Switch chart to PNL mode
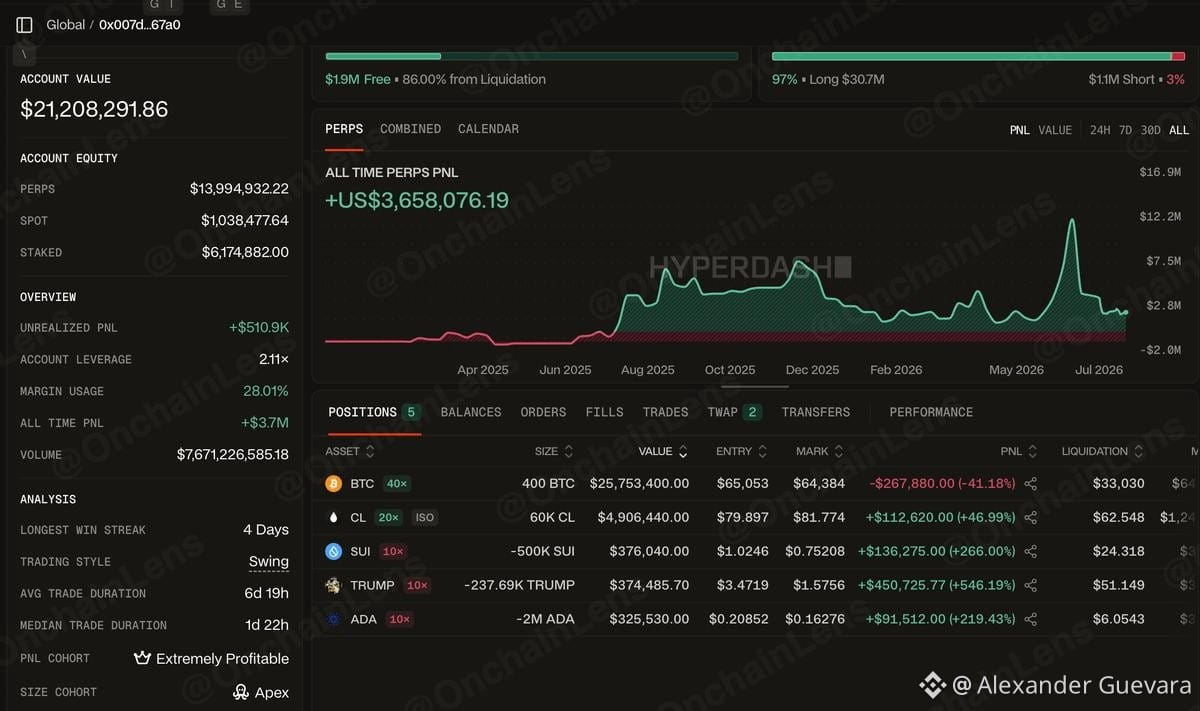The height and width of the screenshot is (711, 1200). [x=1019, y=130]
